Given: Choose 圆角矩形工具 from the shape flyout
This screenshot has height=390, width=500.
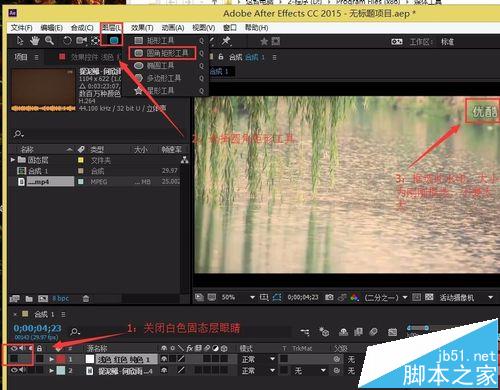Looking at the screenshot, I should point(162,53).
